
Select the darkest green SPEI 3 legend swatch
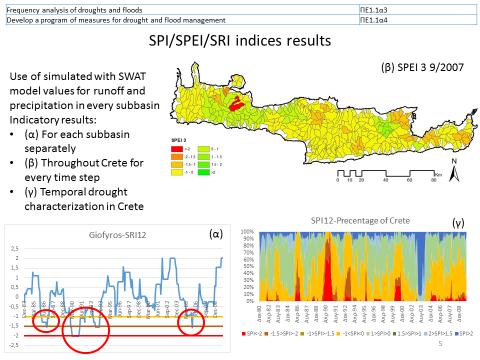click(x=204, y=172)
